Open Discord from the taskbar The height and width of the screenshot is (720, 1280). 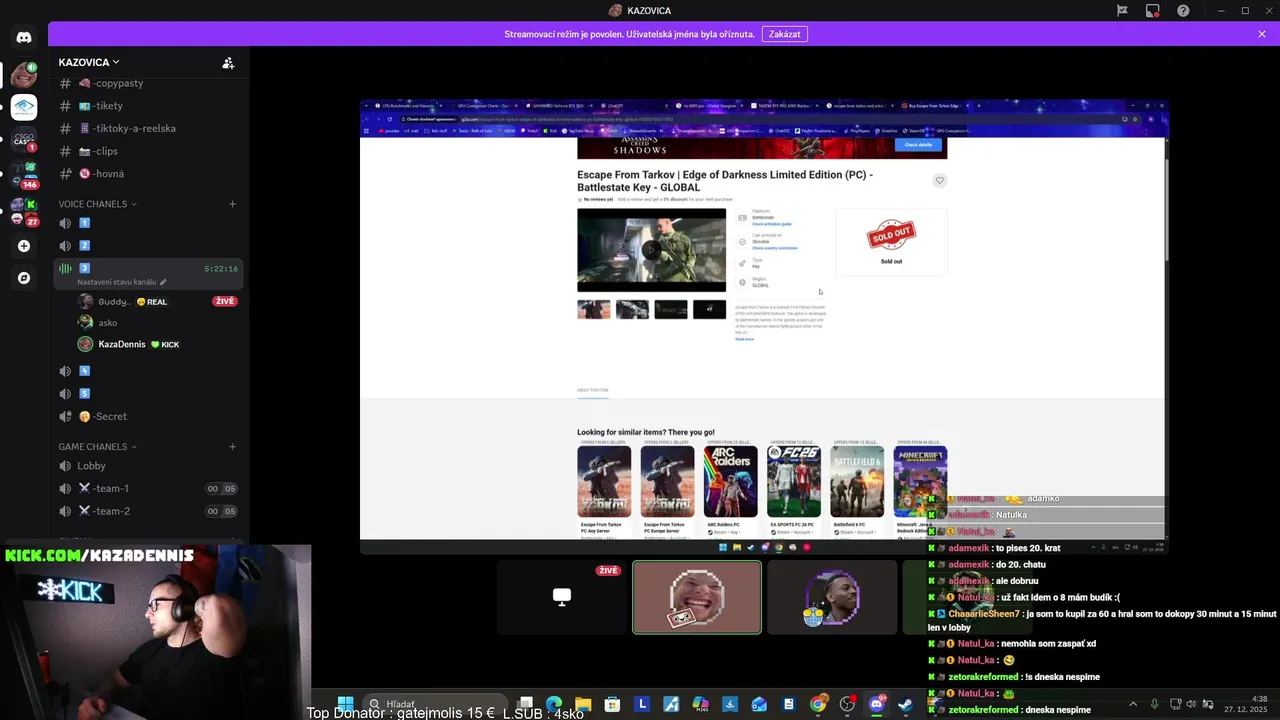click(x=877, y=704)
